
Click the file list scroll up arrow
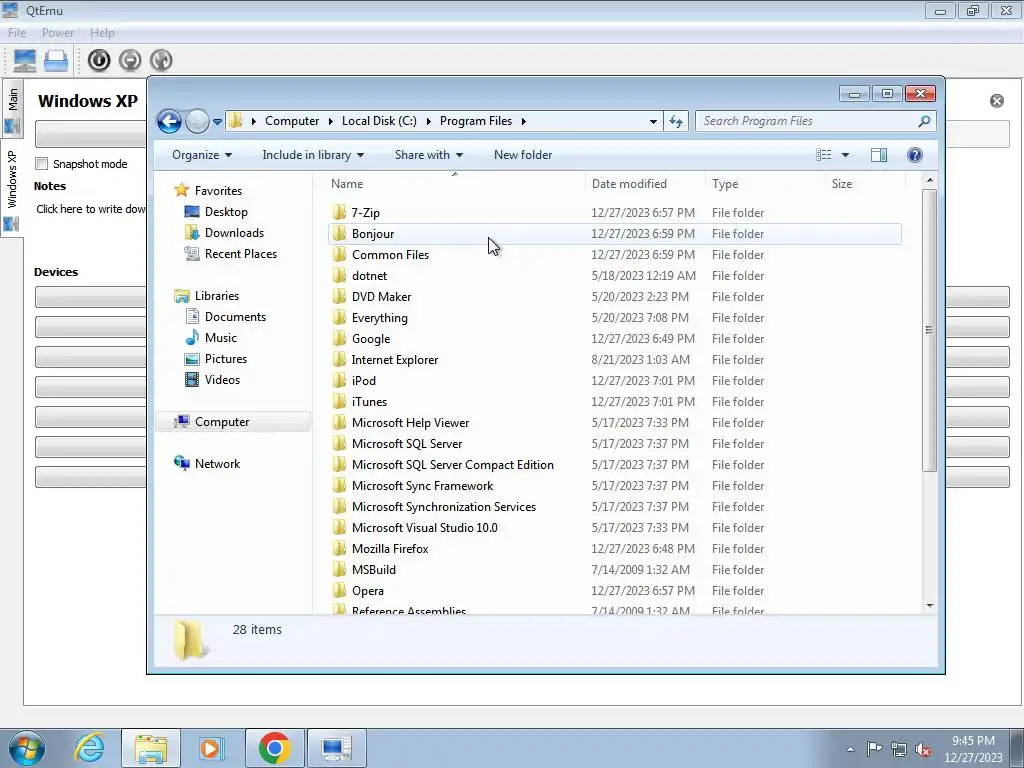930,180
